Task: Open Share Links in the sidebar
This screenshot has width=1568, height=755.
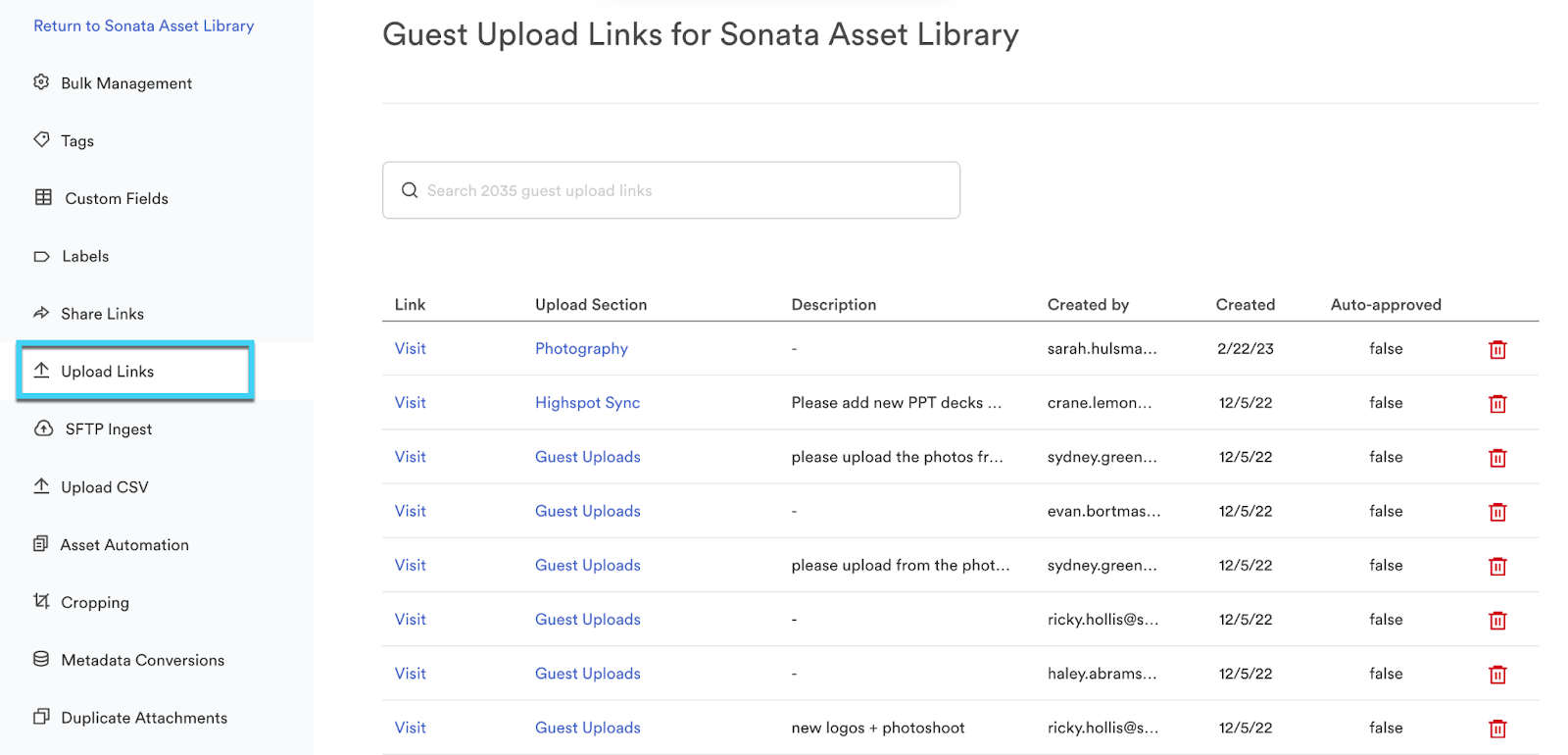Action: tap(102, 314)
